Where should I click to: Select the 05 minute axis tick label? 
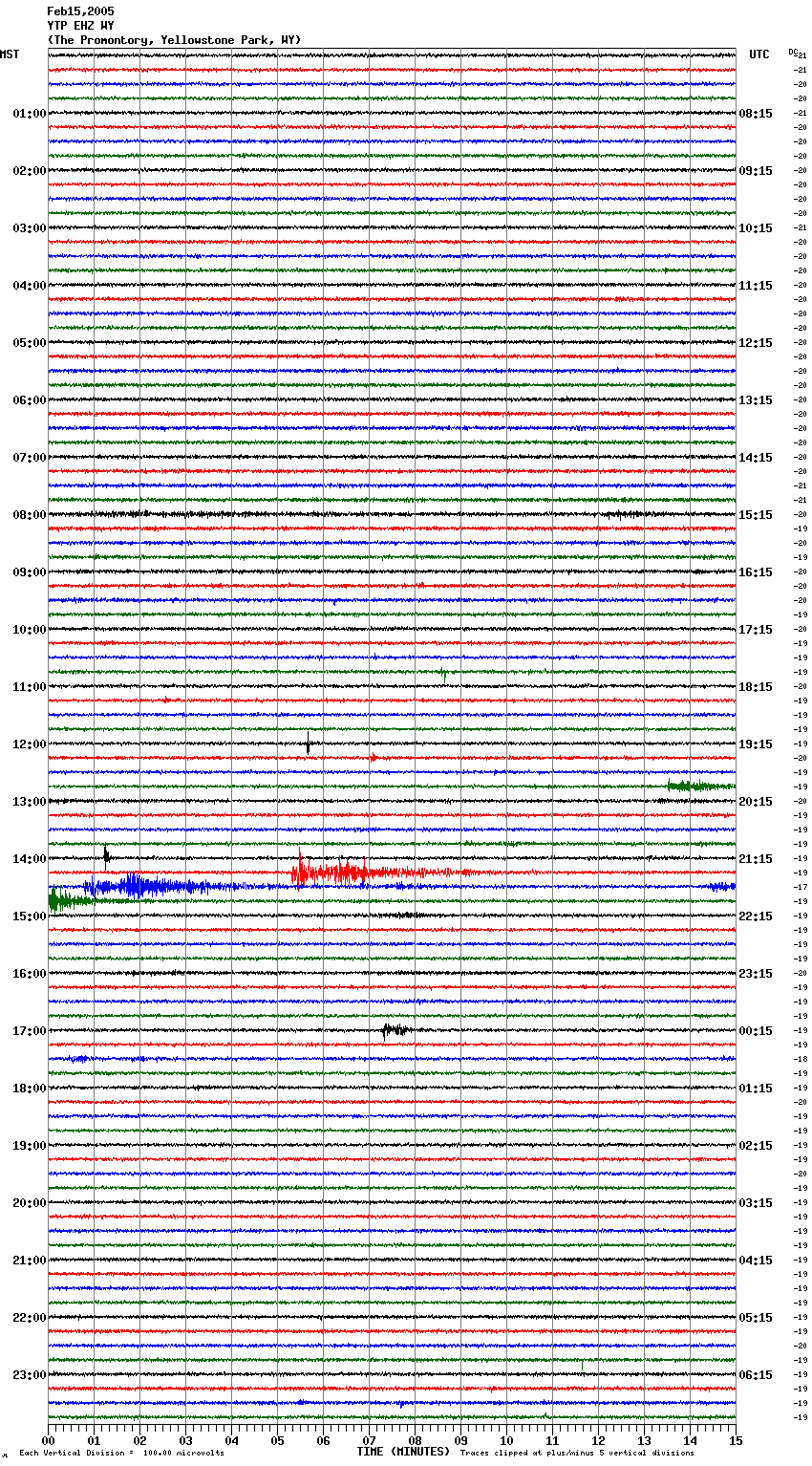coord(277,1440)
